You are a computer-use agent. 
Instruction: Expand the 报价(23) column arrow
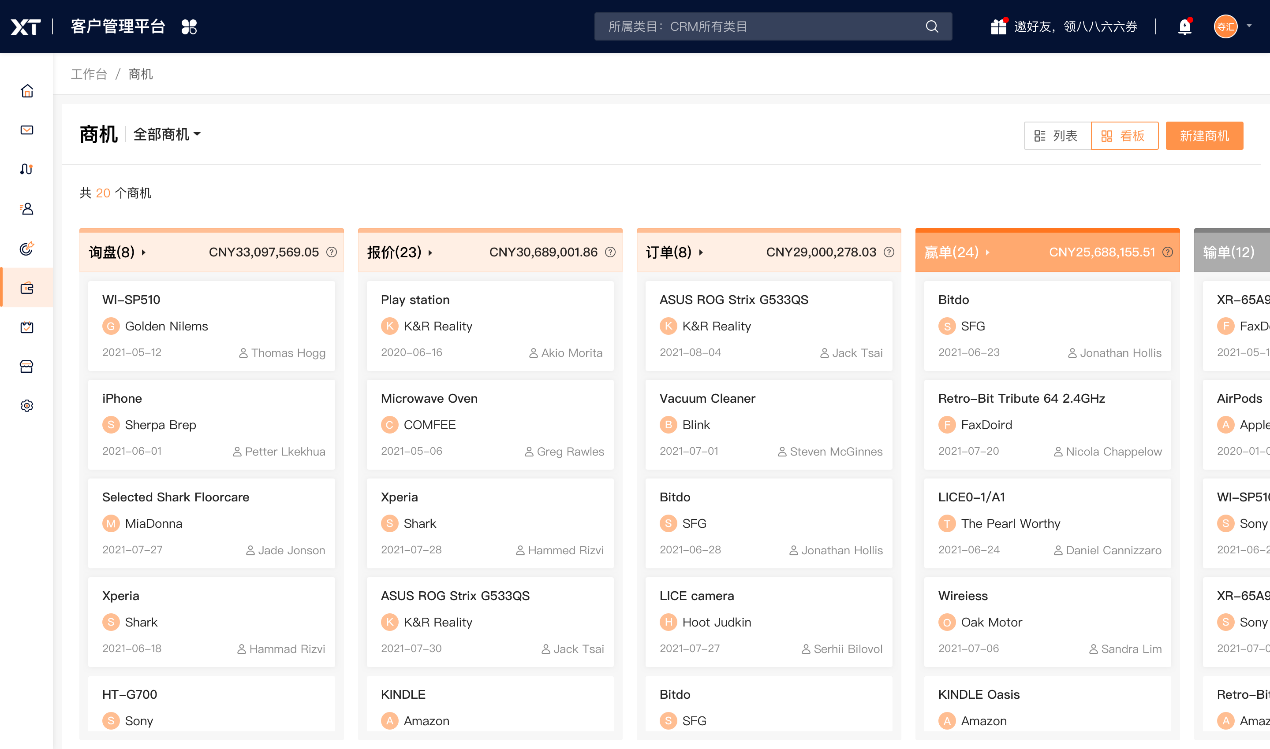pos(431,253)
